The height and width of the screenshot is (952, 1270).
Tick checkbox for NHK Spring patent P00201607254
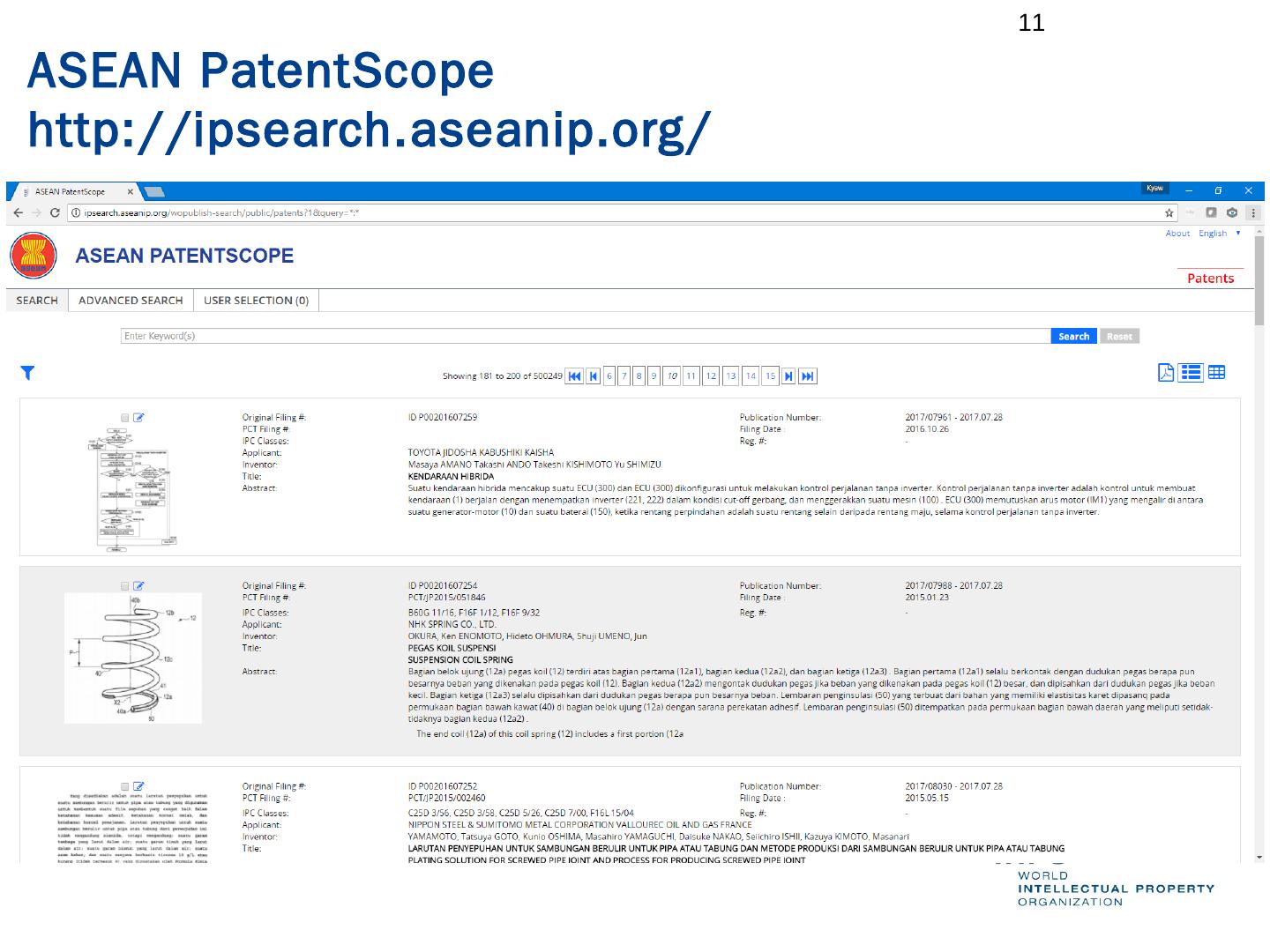click(125, 586)
